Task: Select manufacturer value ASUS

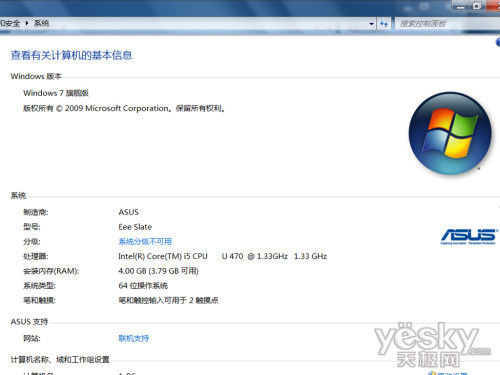Action: pyautogui.click(x=129, y=212)
